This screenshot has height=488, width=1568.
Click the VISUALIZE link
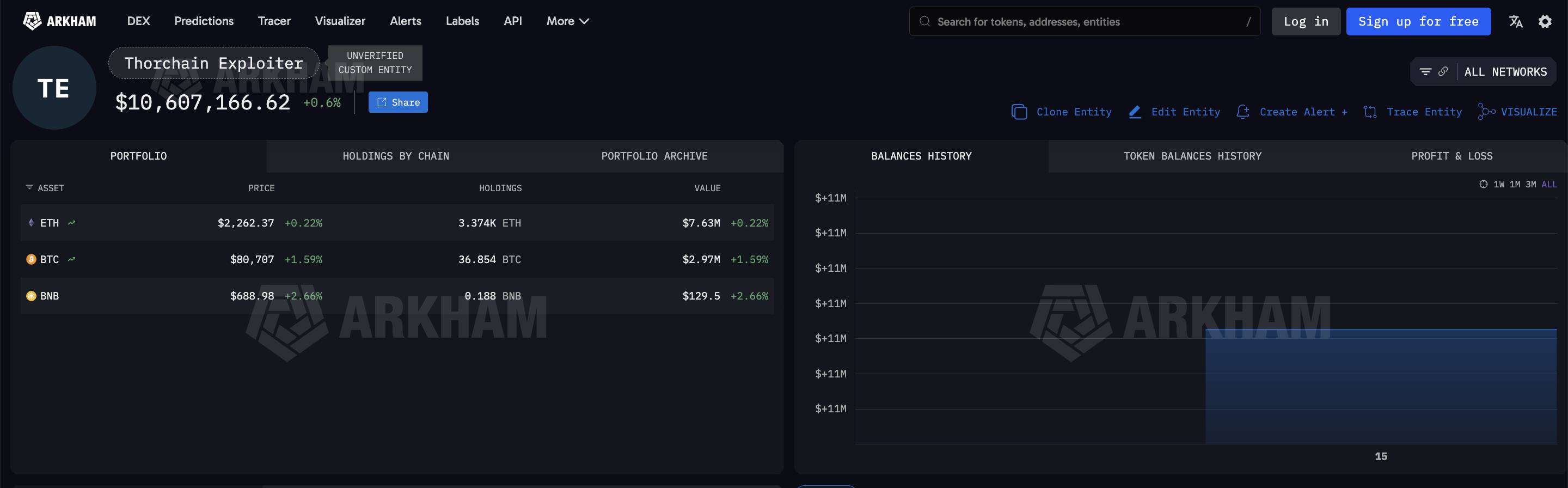pyautogui.click(x=1528, y=112)
